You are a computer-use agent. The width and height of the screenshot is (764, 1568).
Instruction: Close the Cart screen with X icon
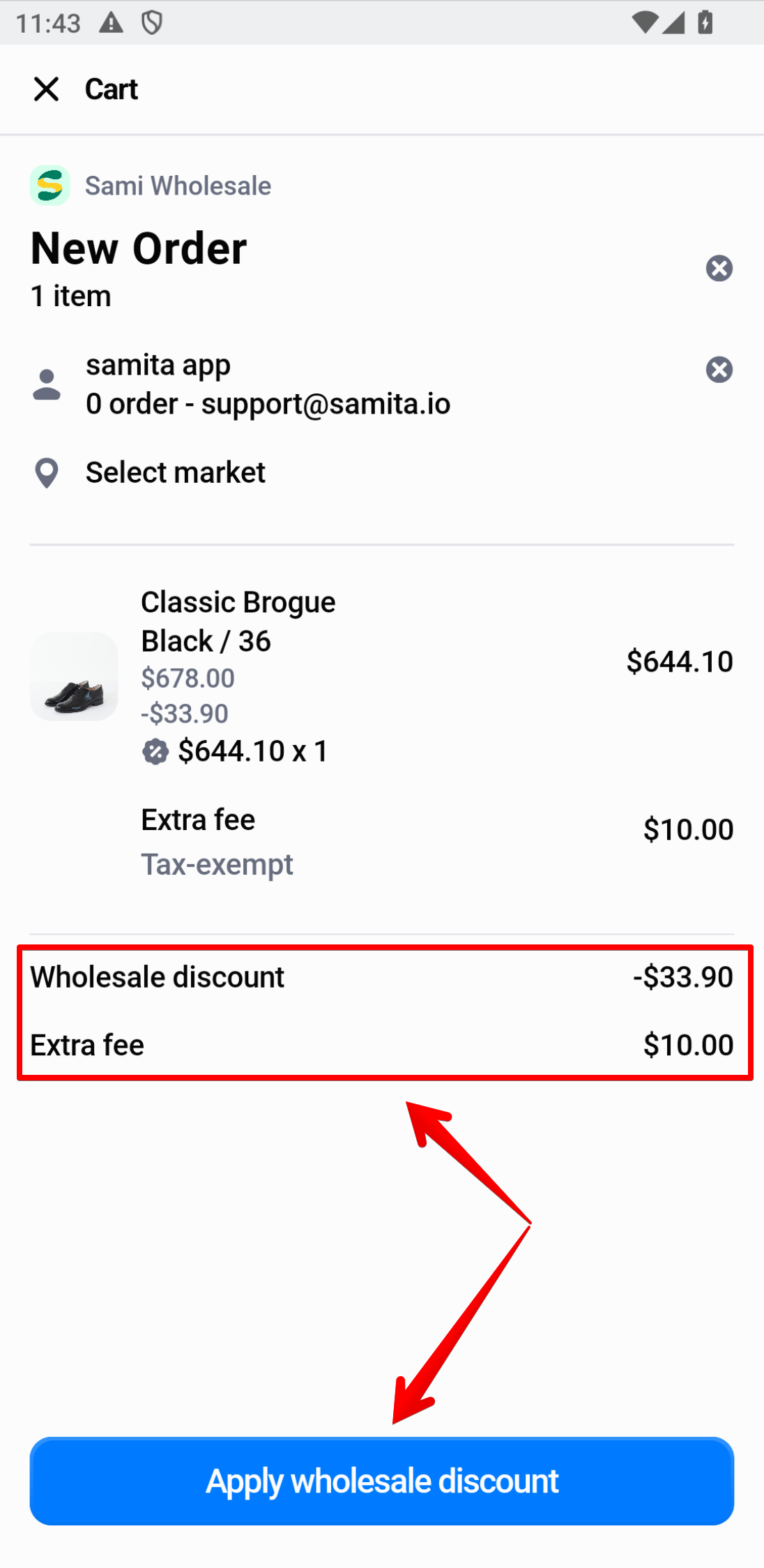(46, 89)
